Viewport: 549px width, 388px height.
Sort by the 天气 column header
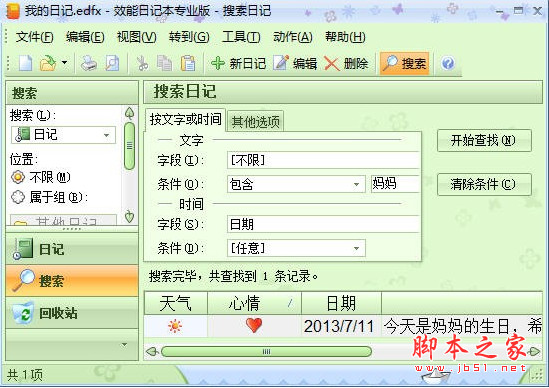(x=176, y=303)
